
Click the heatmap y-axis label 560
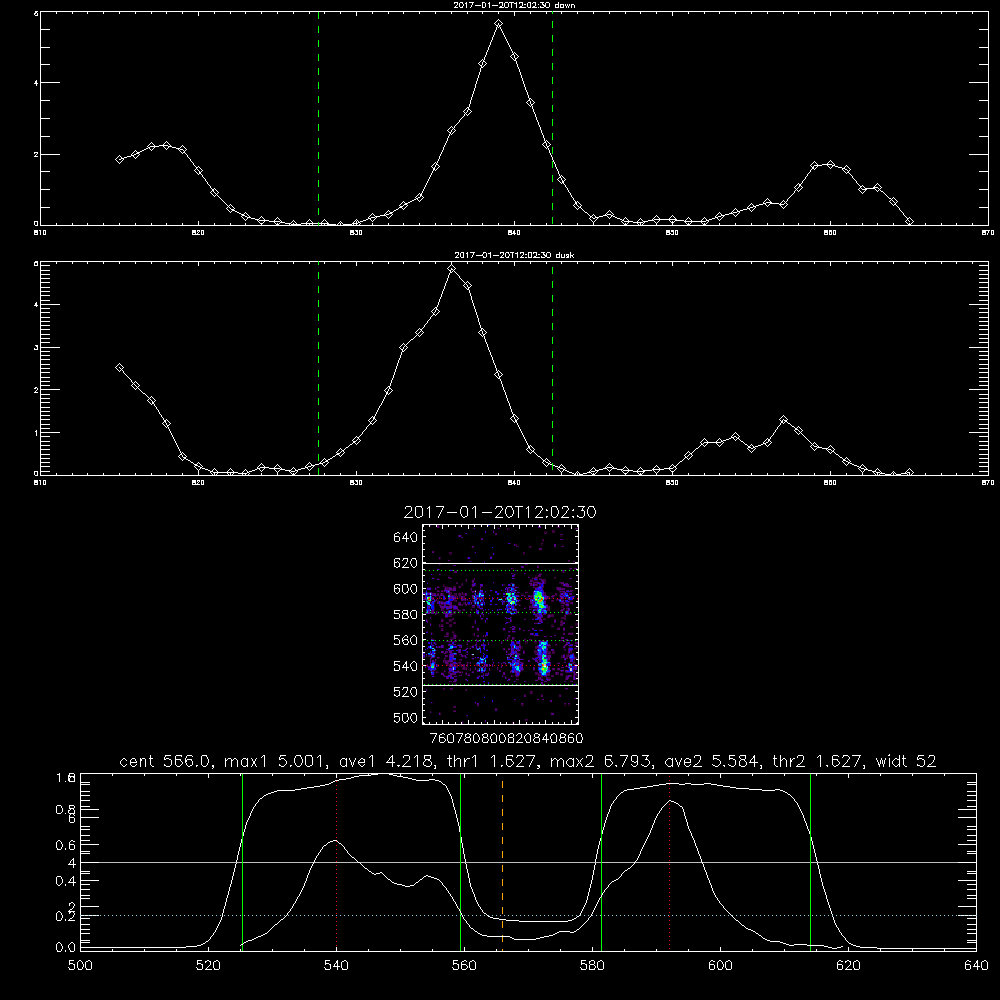pos(405,640)
